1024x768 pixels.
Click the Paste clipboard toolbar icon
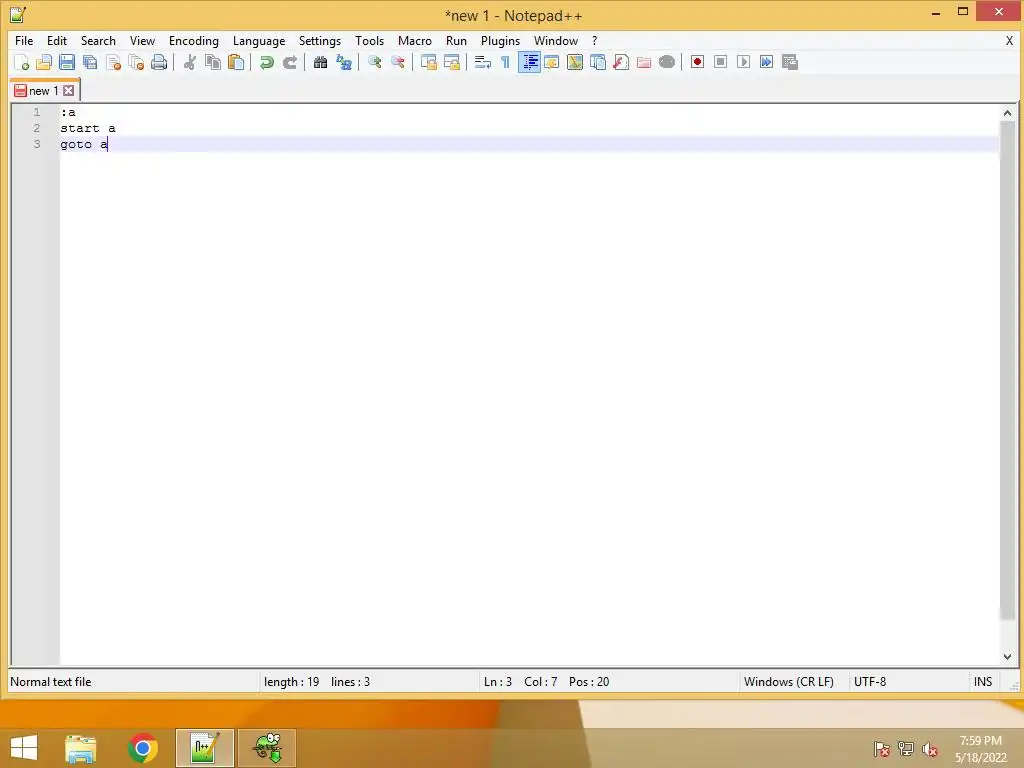click(236, 62)
